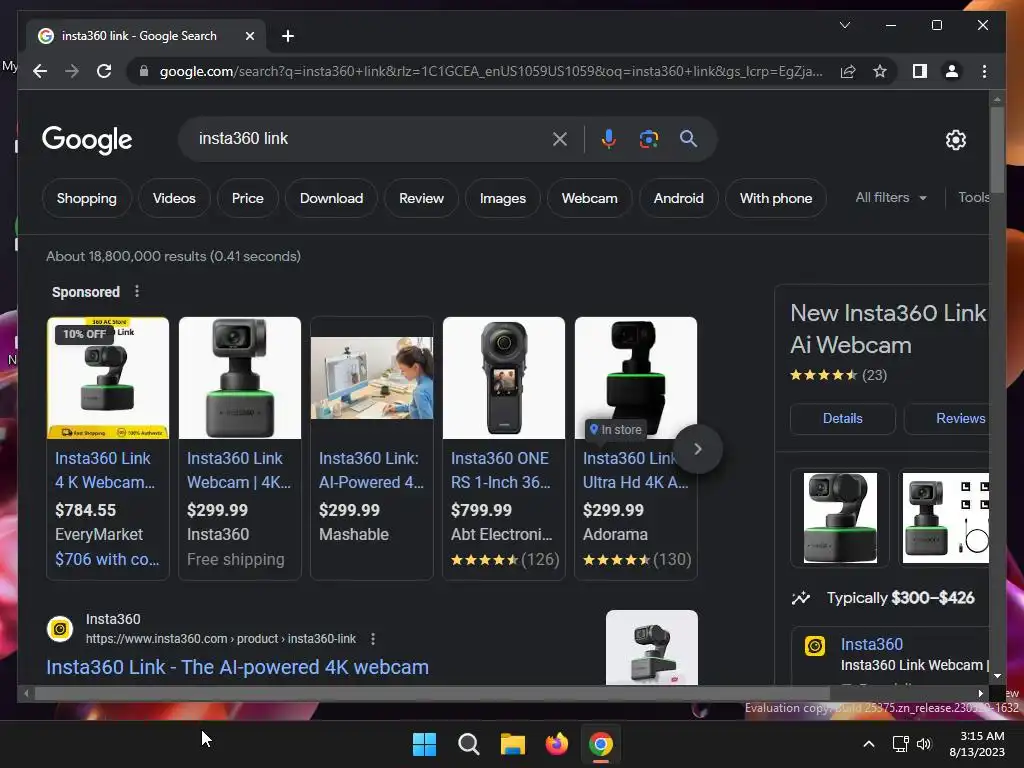Screen dimensions: 1024x768
Task: Select the Download filter chip
Action: click(331, 198)
